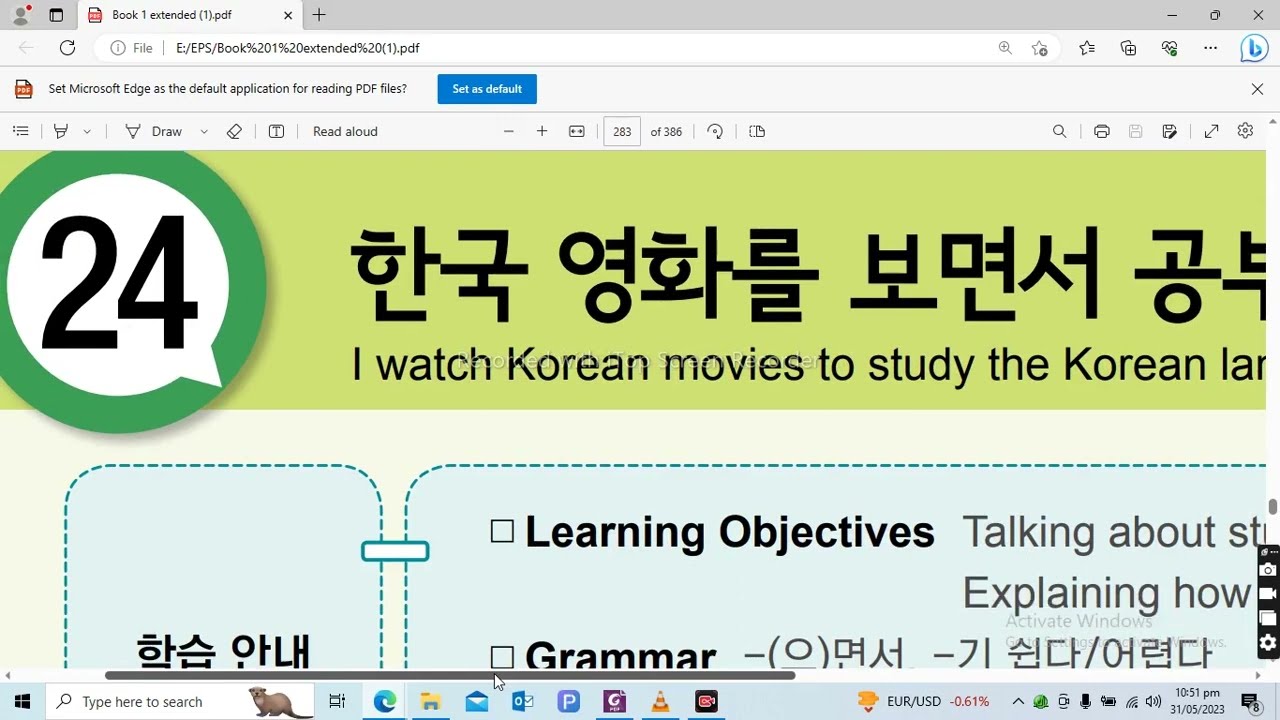Image resolution: width=1280 pixels, height=720 pixels.
Task: Open the Tab actions menu
Action: tap(56, 15)
